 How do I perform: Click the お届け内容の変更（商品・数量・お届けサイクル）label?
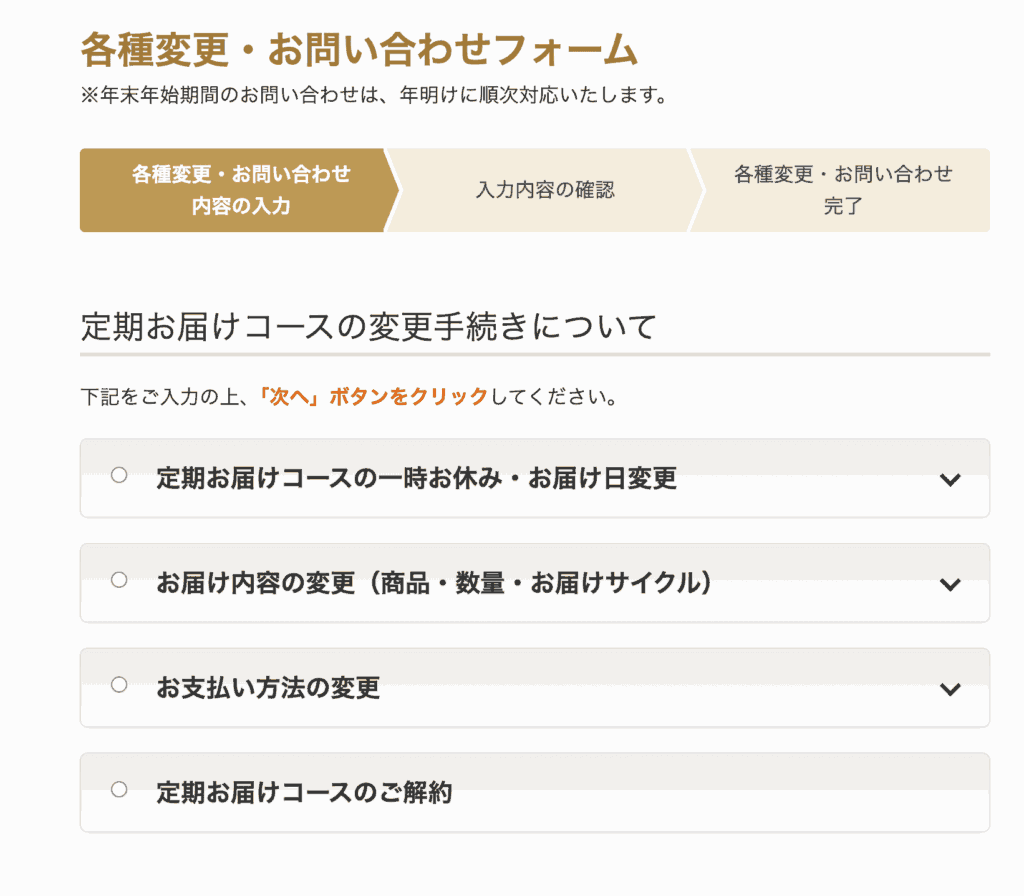pos(434,583)
